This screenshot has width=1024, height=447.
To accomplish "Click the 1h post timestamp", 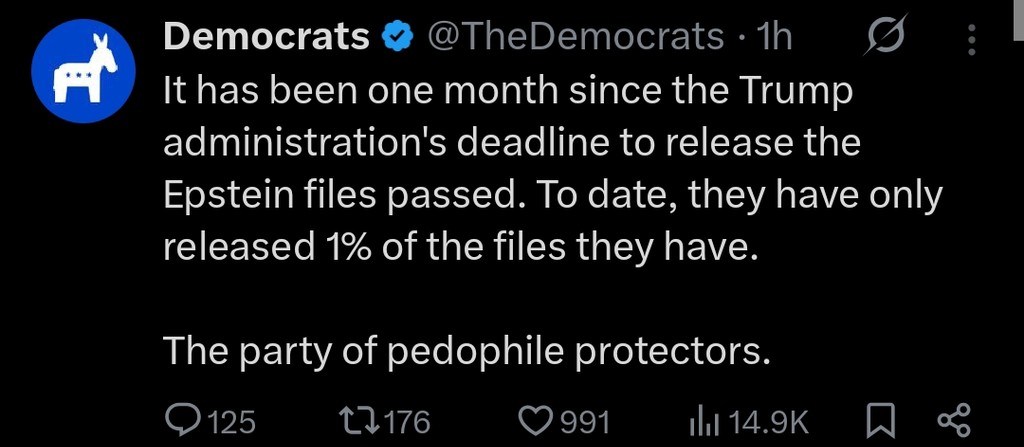I will point(775,37).
